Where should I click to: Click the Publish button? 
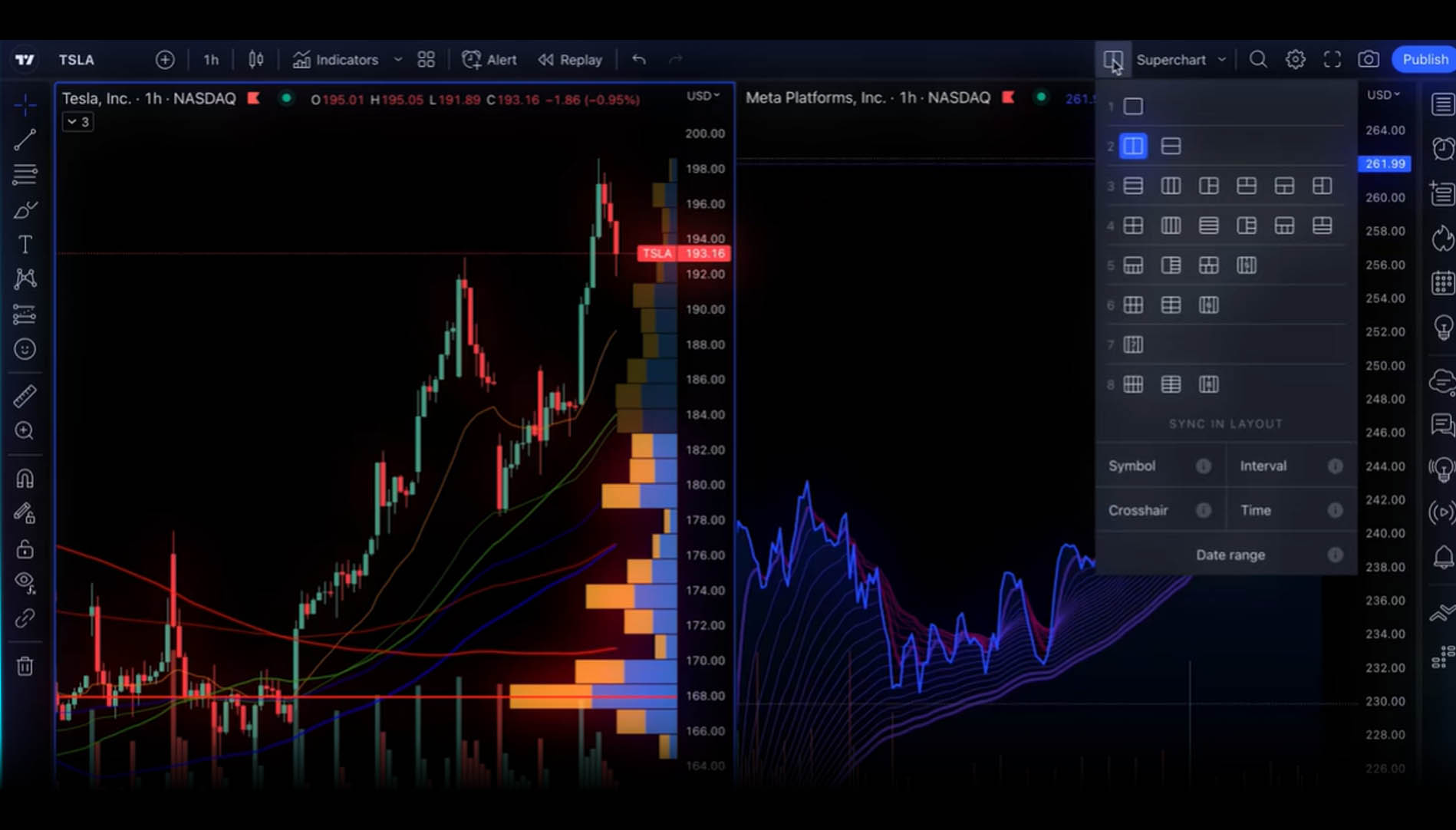(1425, 60)
